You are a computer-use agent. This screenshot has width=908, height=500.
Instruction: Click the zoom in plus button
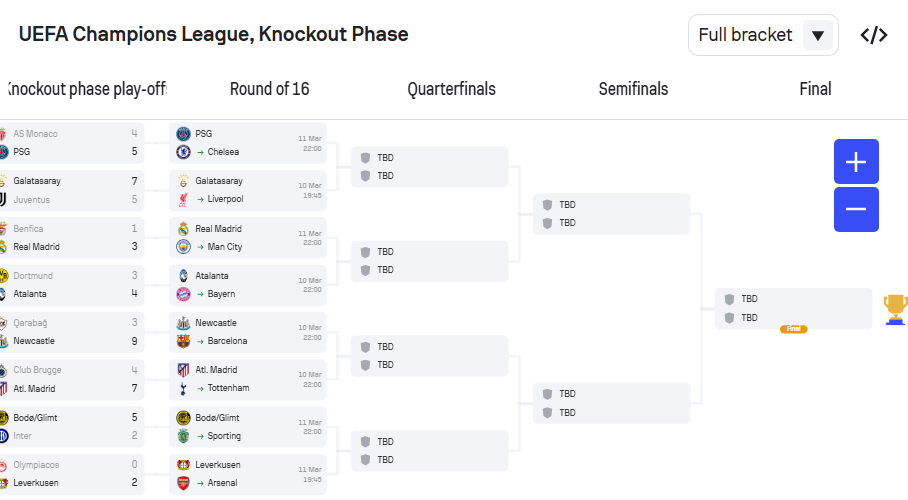856,162
